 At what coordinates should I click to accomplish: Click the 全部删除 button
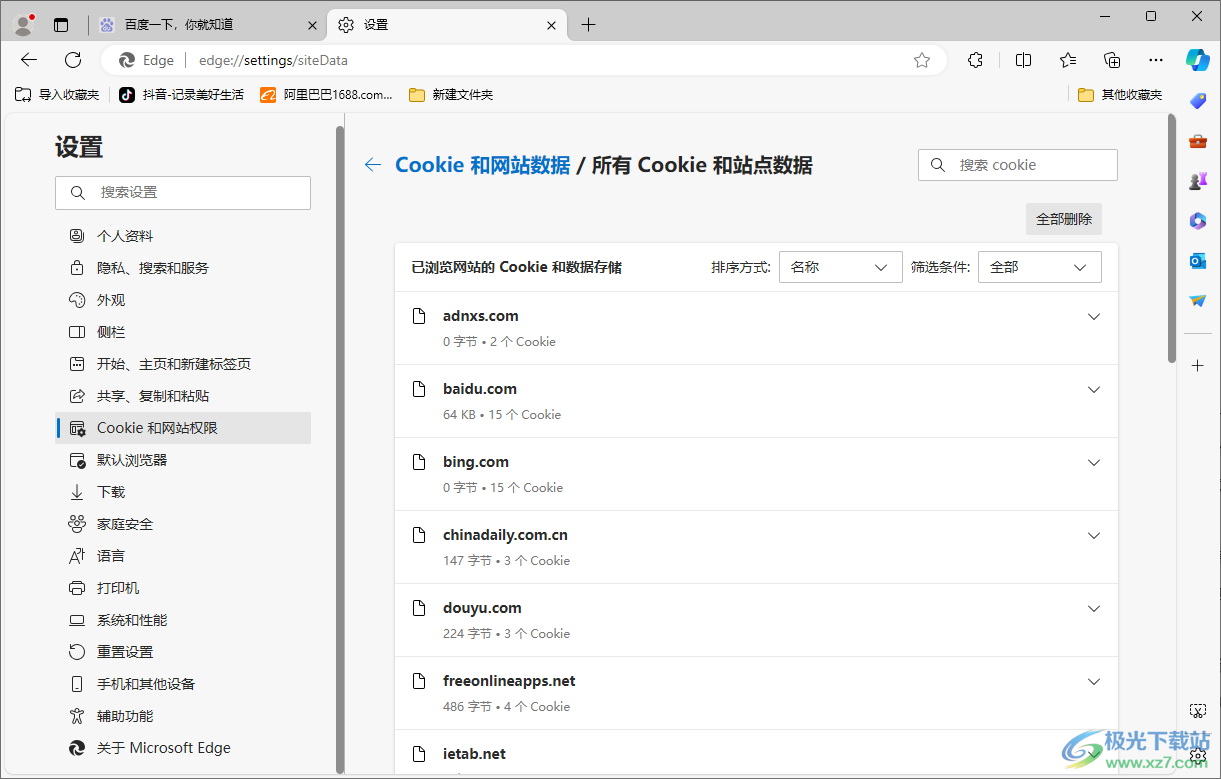coord(1064,219)
